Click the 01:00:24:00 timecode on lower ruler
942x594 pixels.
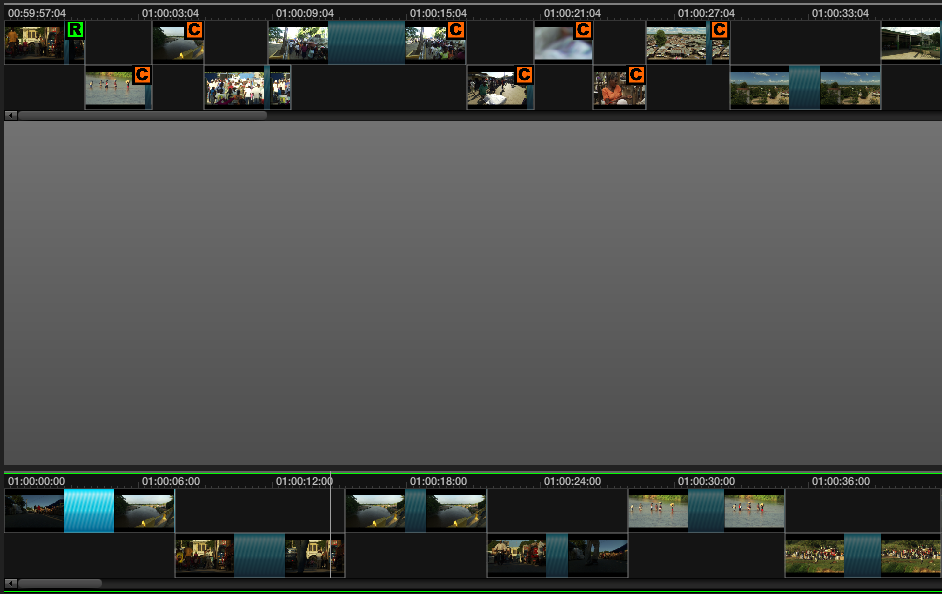point(572,481)
